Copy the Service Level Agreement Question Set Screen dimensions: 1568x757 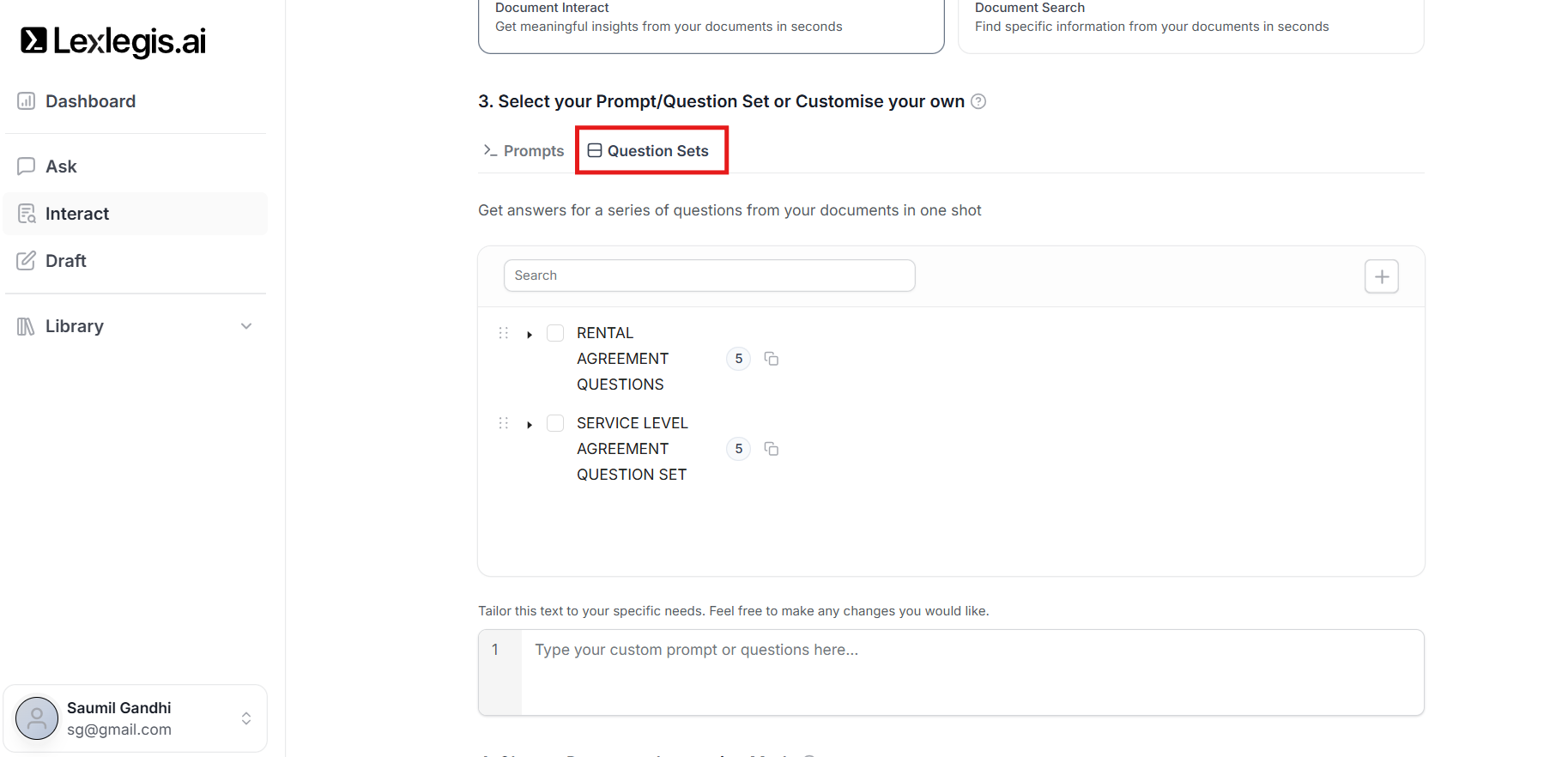[x=772, y=449]
